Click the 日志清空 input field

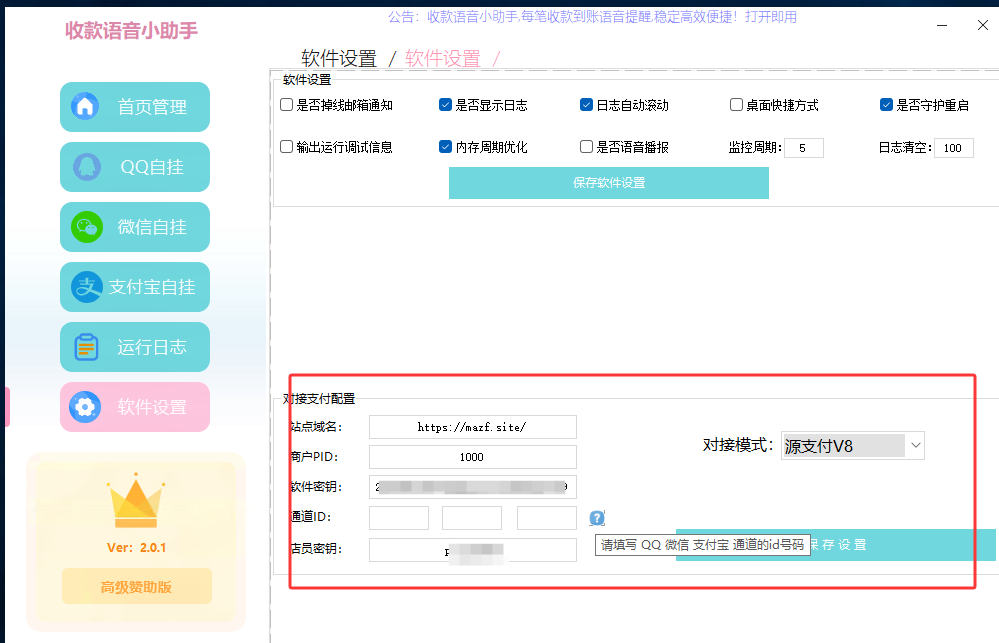point(954,148)
